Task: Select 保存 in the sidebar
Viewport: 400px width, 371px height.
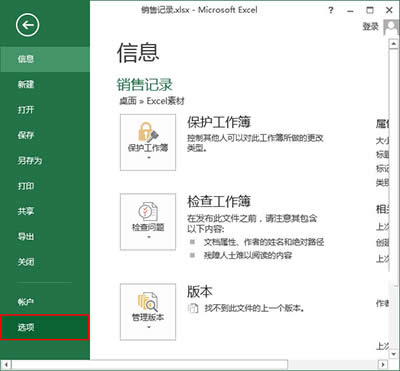Action: click(x=45, y=135)
